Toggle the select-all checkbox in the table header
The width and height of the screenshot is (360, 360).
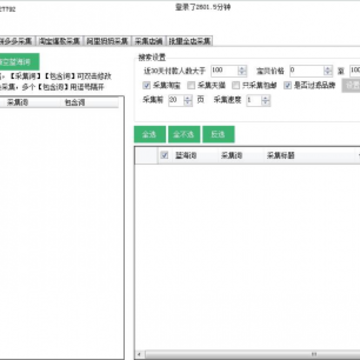pos(164,155)
